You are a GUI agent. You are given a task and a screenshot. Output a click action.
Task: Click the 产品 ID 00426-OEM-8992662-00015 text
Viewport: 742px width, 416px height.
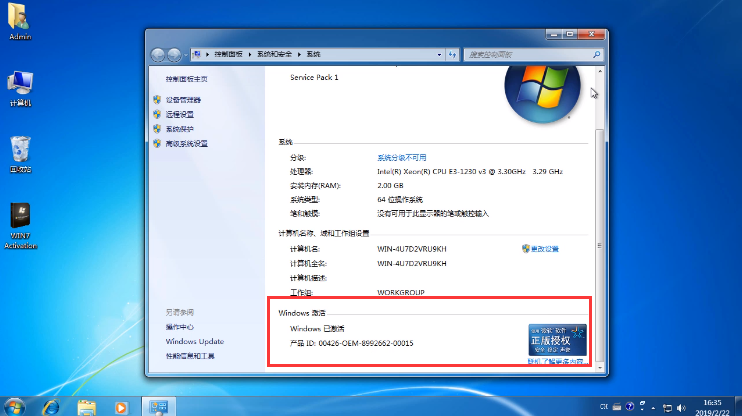point(352,343)
